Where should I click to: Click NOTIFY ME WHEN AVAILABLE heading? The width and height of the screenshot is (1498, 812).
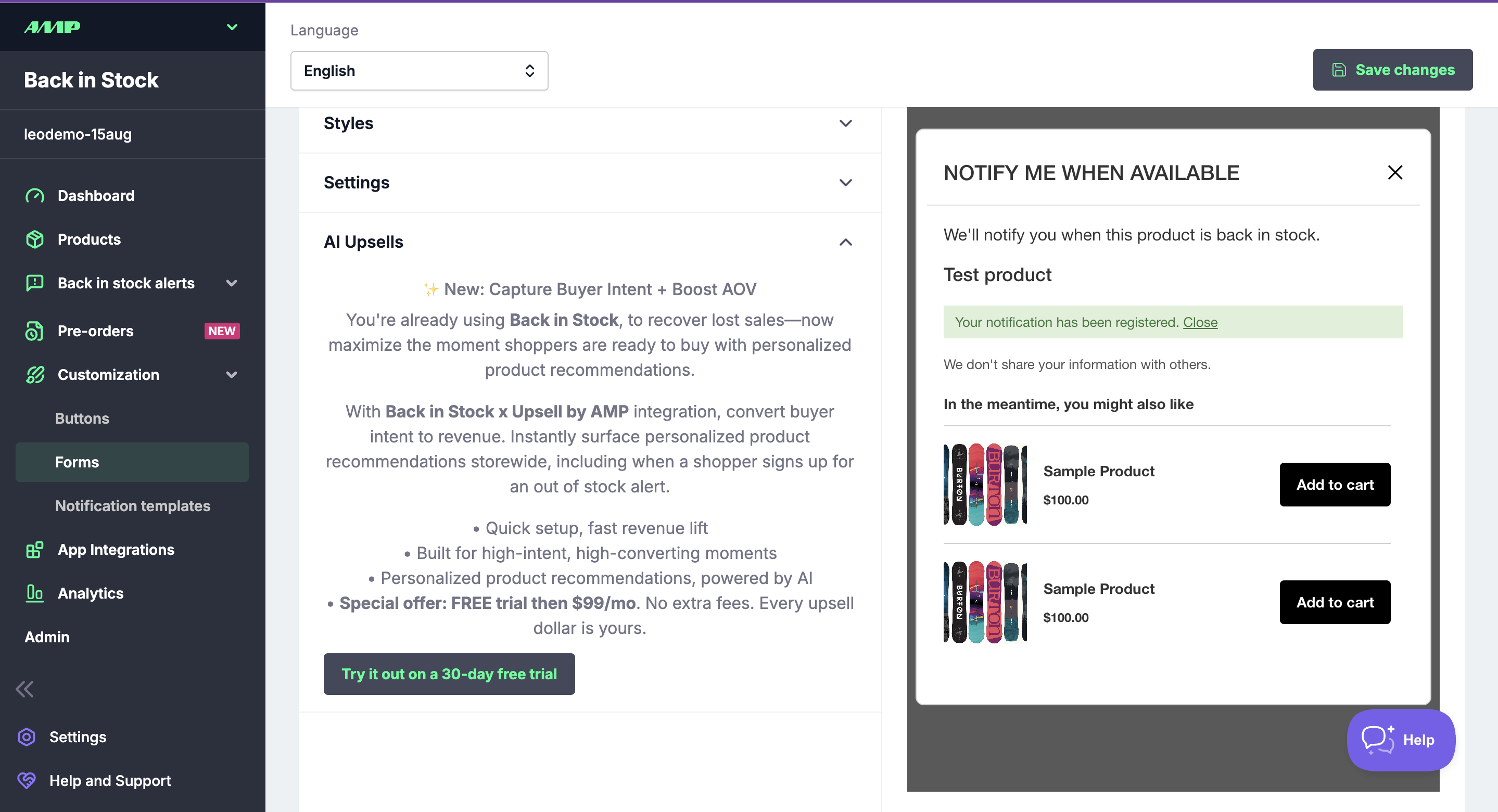coord(1091,173)
